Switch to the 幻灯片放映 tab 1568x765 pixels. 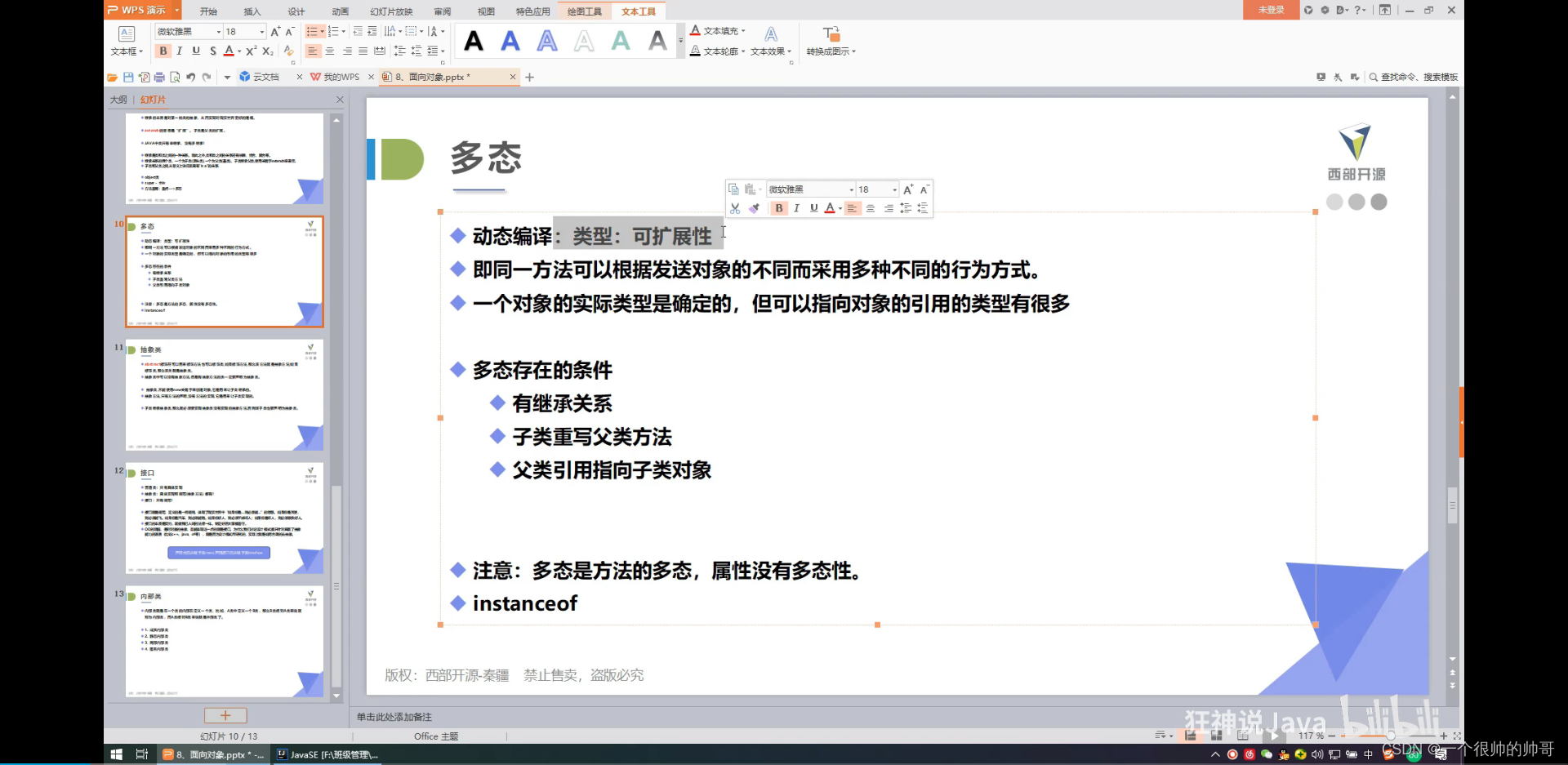pyautogui.click(x=391, y=11)
